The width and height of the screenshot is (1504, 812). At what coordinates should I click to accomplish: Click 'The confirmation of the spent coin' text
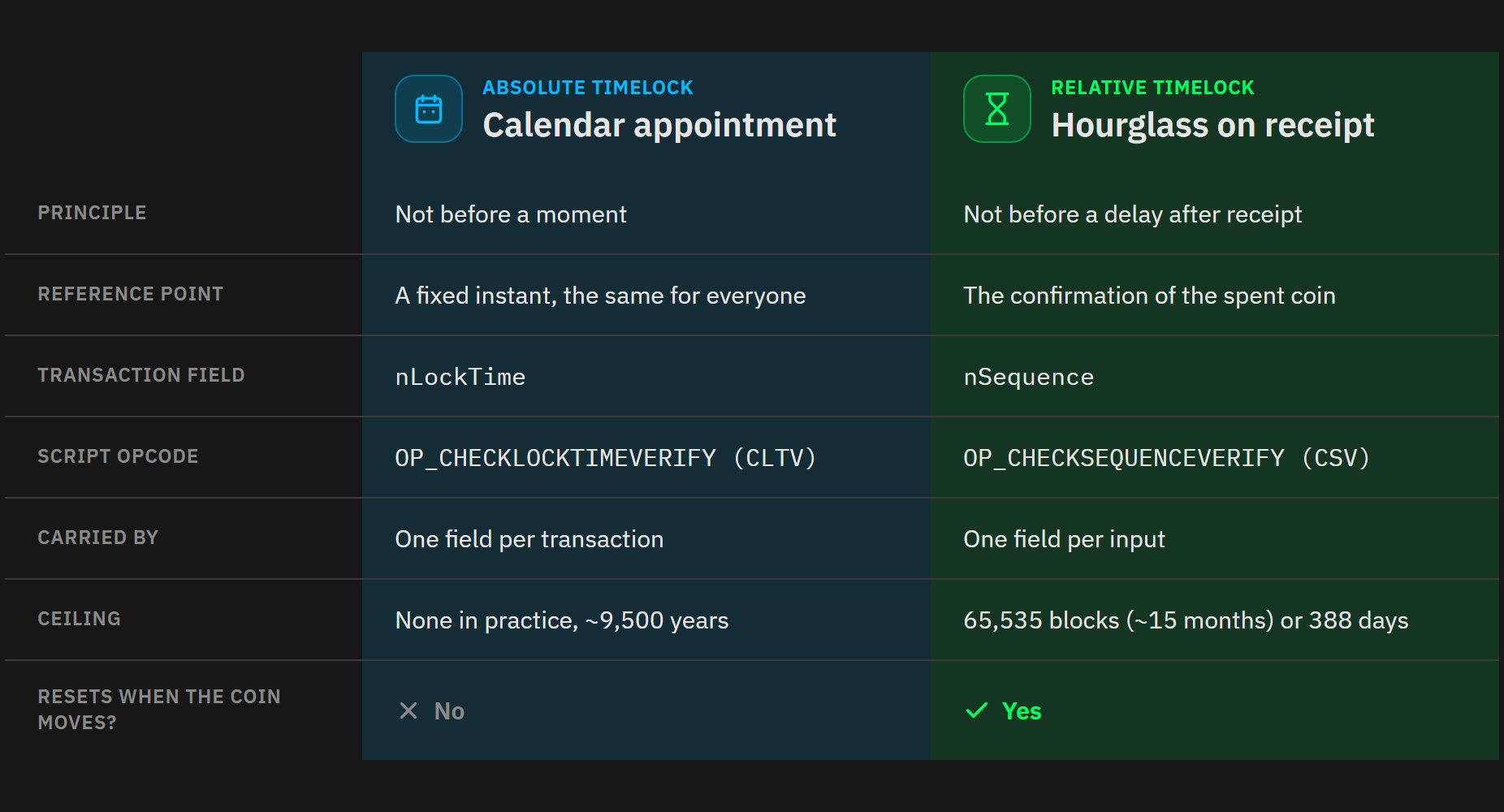click(1150, 296)
